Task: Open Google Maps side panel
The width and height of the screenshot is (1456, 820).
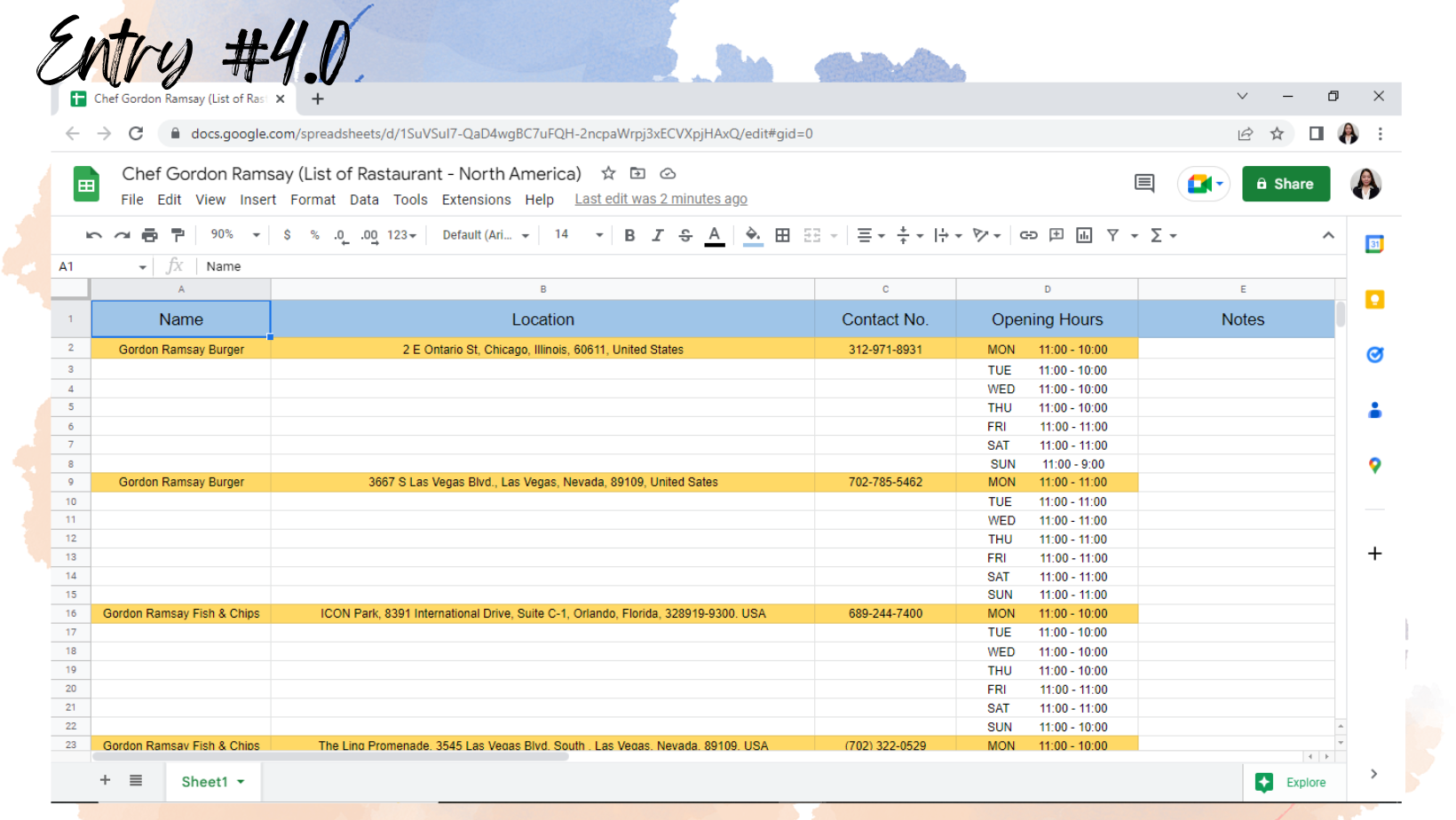Action: click(1374, 466)
